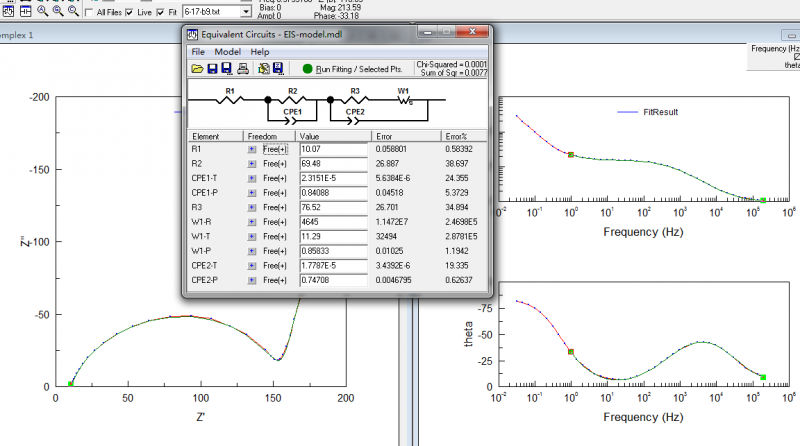This screenshot has width=800, height=446.
Task: Open the File menu in Equivalent Circuits
Action: click(x=197, y=51)
